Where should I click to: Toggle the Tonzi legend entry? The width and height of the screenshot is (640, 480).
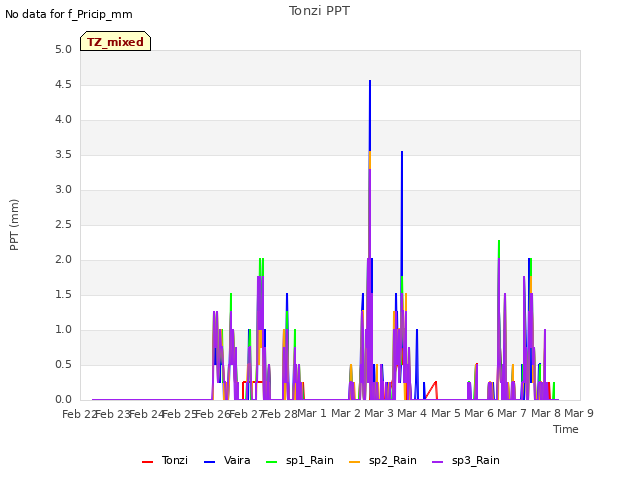click(x=164, y=460)
